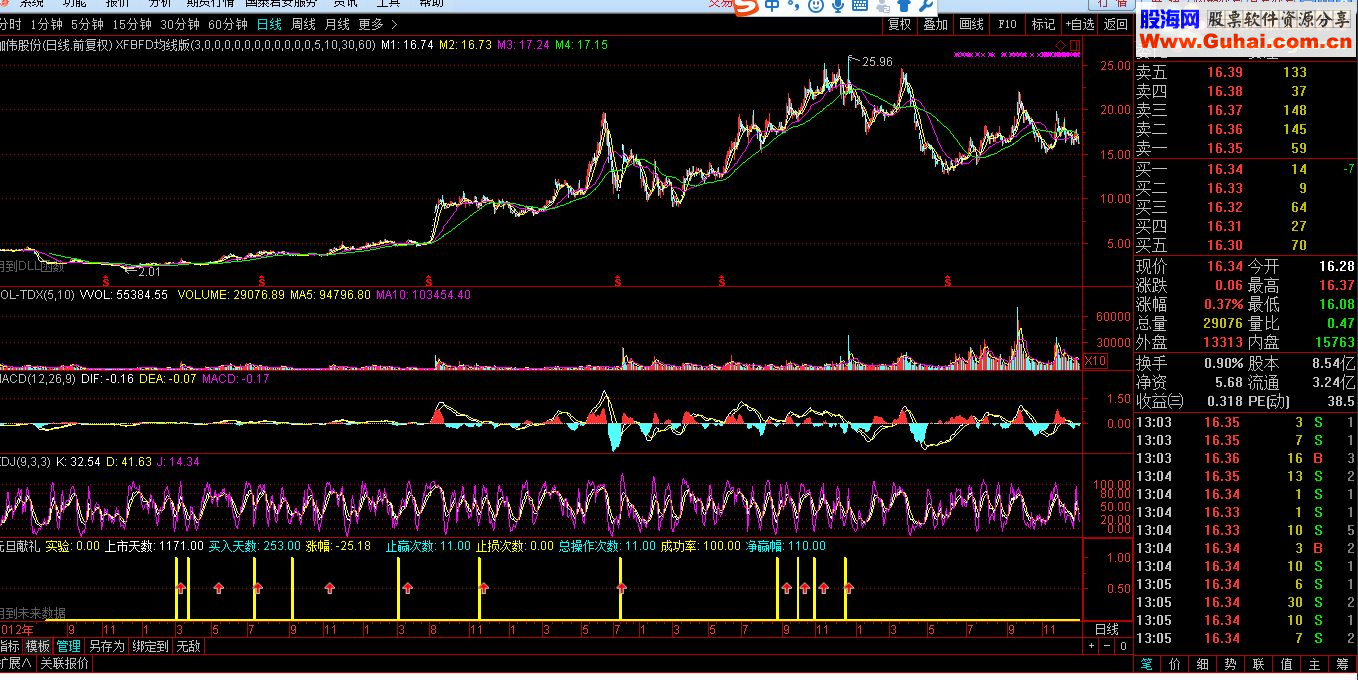The height and width of the screenshot is (680, 1358).
Task: Open the 期货行情 menu
Action: [210, 4]
